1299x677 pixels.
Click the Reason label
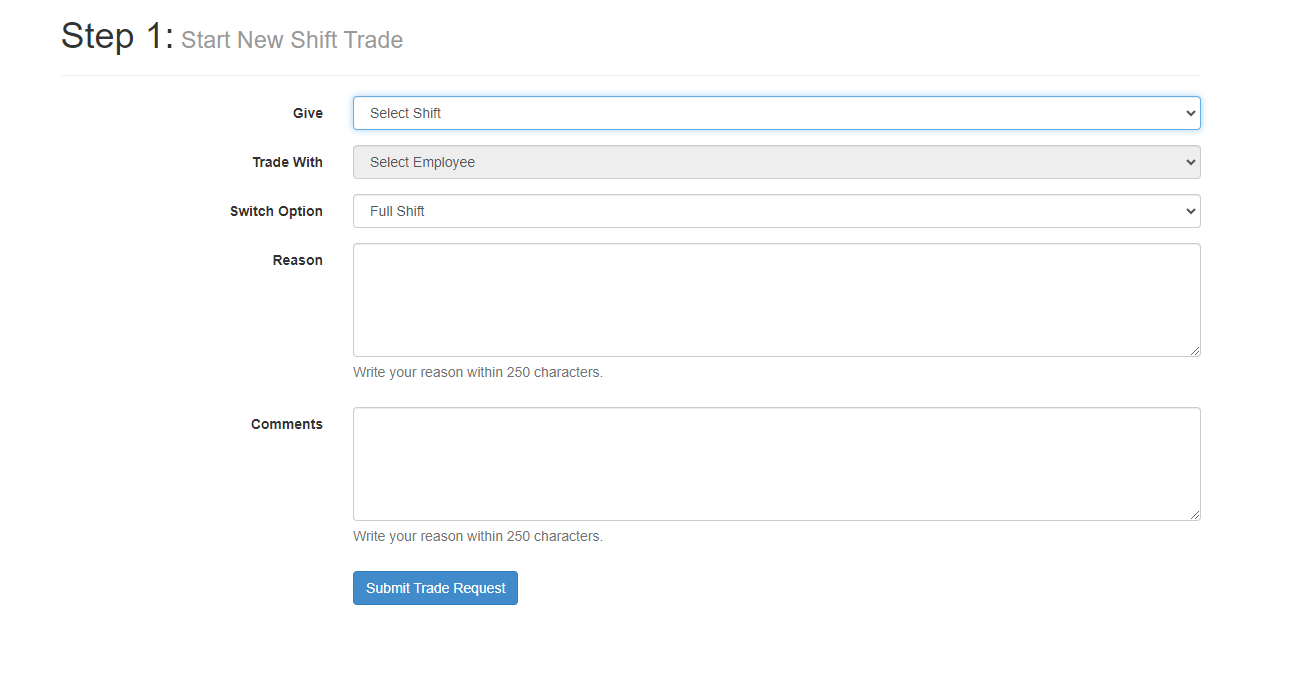(298, 260)
